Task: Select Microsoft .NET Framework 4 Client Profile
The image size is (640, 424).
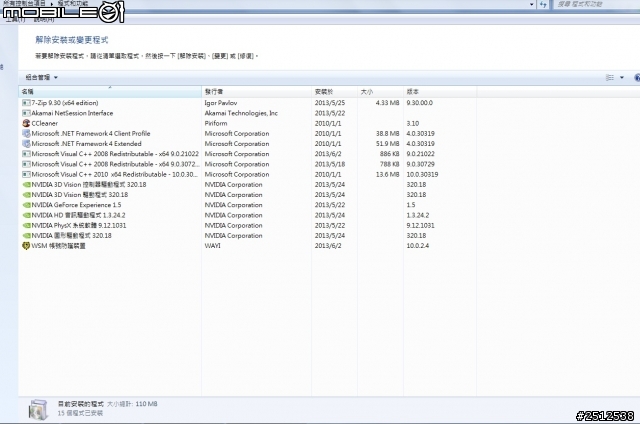Action: (x=91, y=133)
